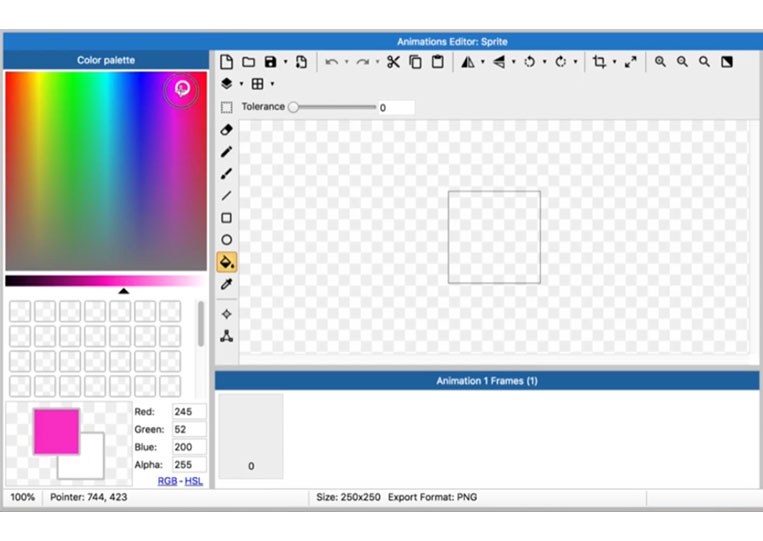This screenshot has height=541, width=763.
Task: Create a new image file
Action: [x=226, y=62]
